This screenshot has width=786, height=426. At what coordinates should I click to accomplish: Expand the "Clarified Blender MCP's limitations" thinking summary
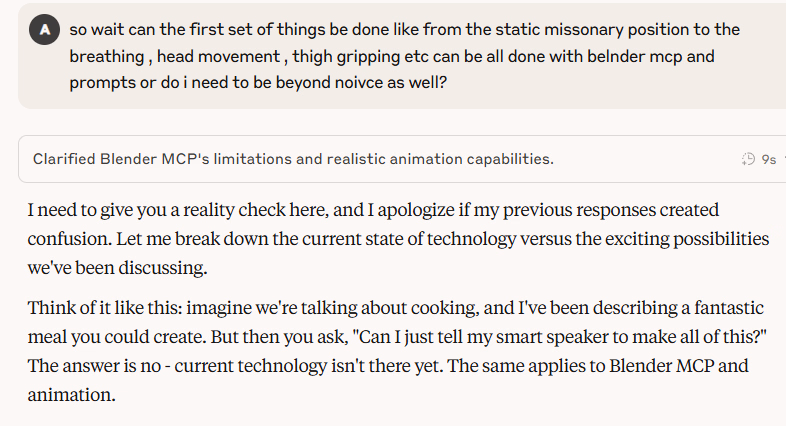(x=293, y=159)
